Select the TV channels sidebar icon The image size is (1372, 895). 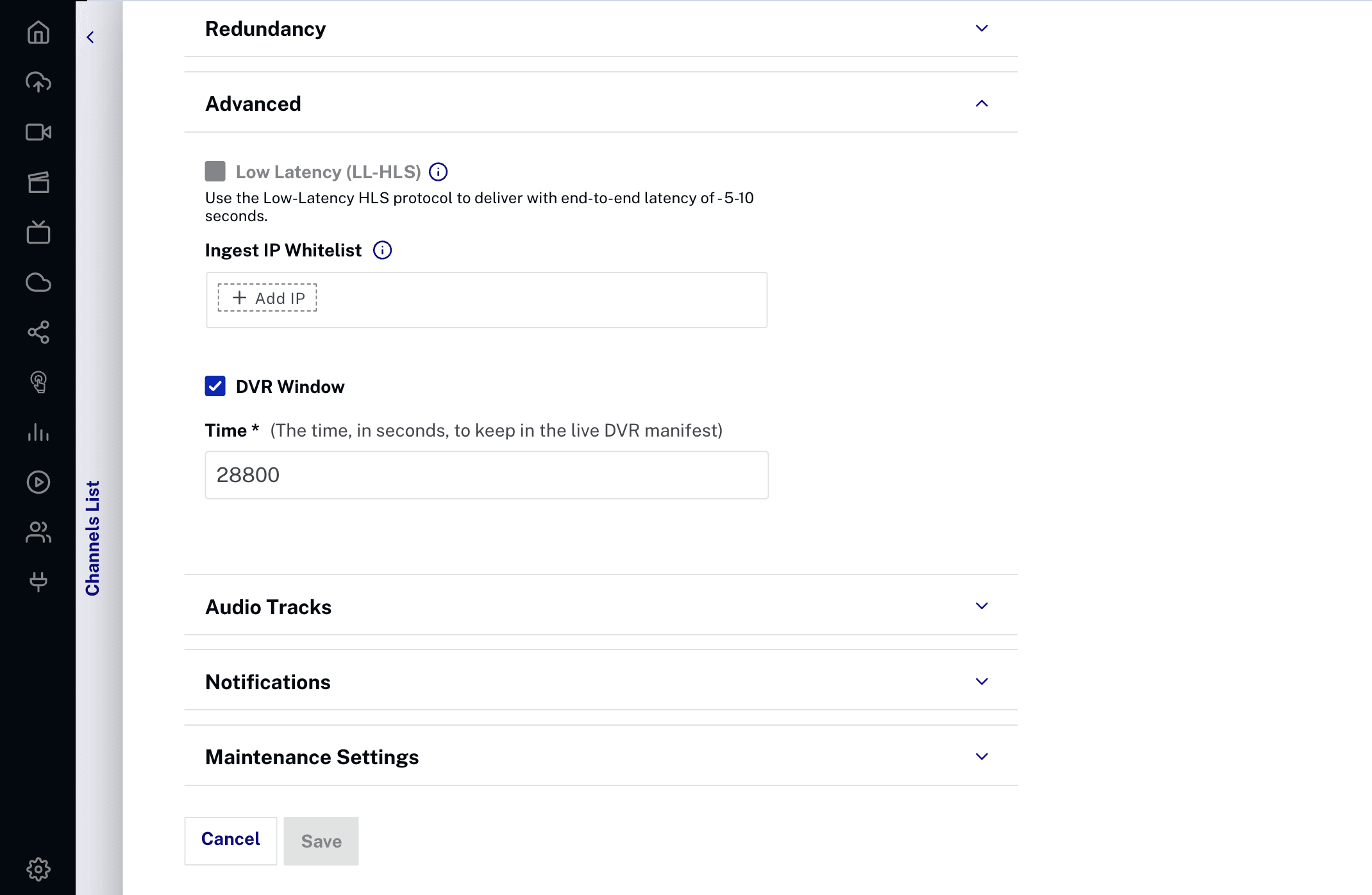pyautogui.click(x=38, y=232)
